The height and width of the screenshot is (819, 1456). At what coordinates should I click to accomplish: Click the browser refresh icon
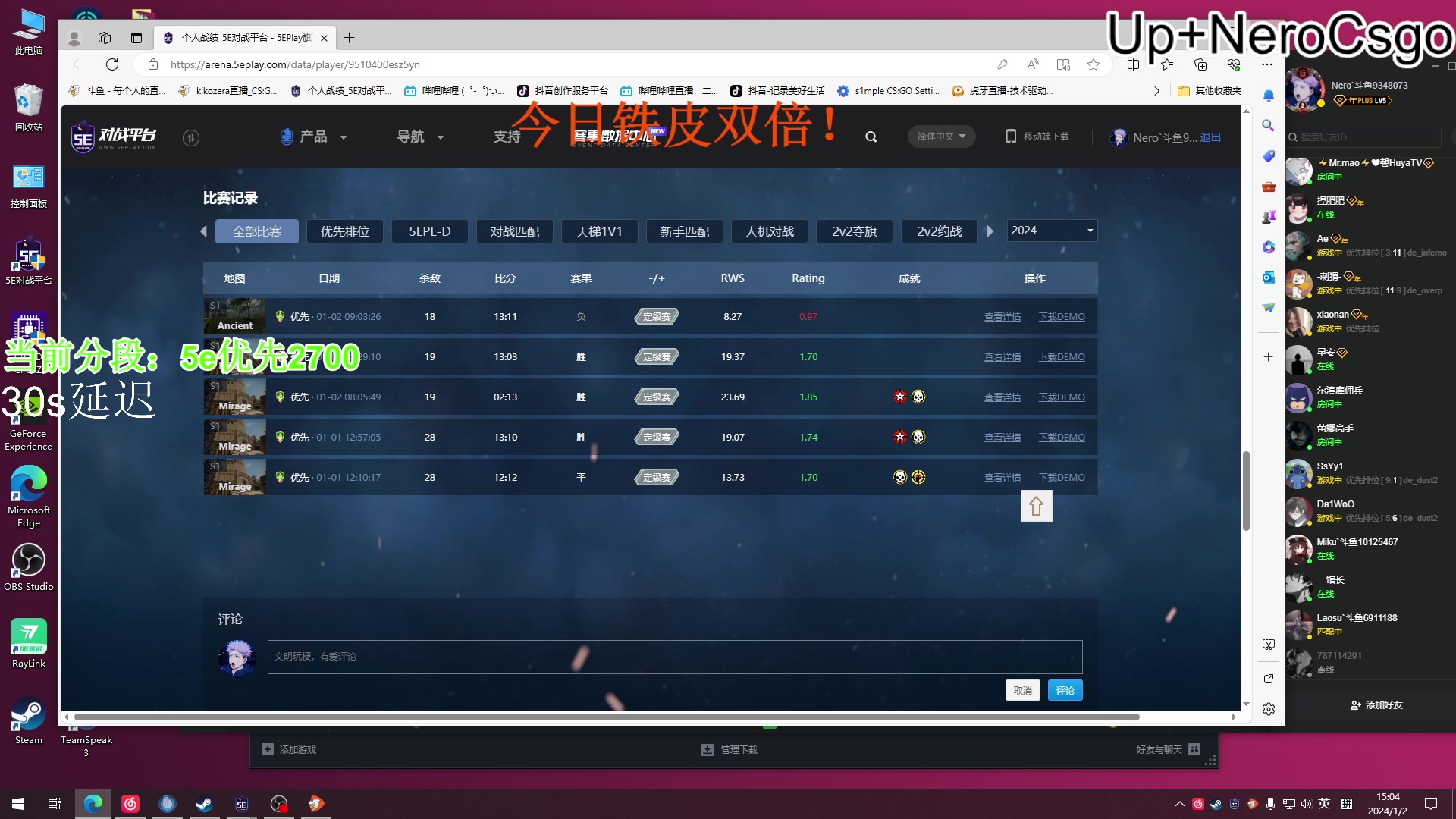(x=112, y=64)
